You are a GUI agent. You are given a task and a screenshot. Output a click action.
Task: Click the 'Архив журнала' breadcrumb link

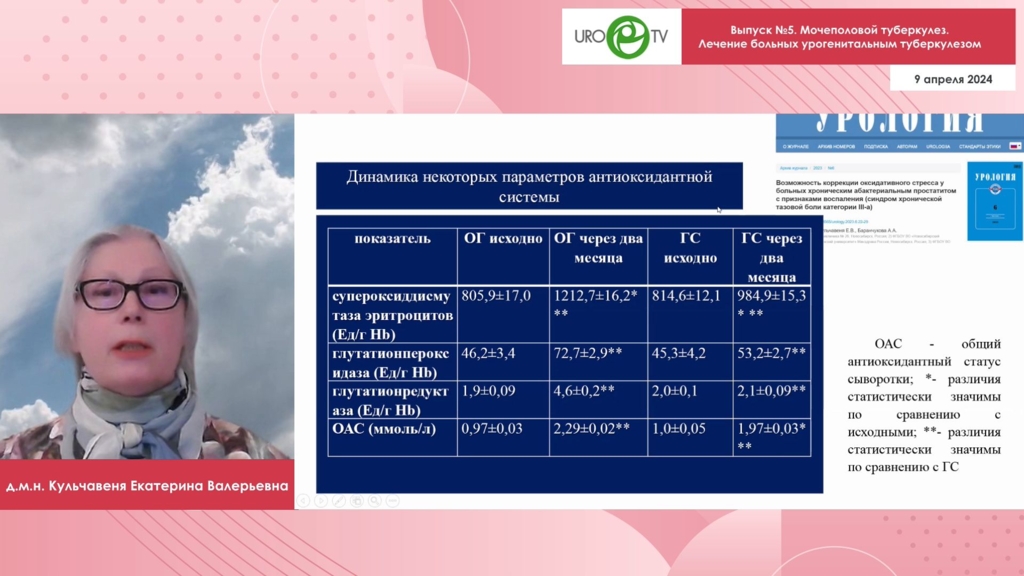[x=793, y=168]
